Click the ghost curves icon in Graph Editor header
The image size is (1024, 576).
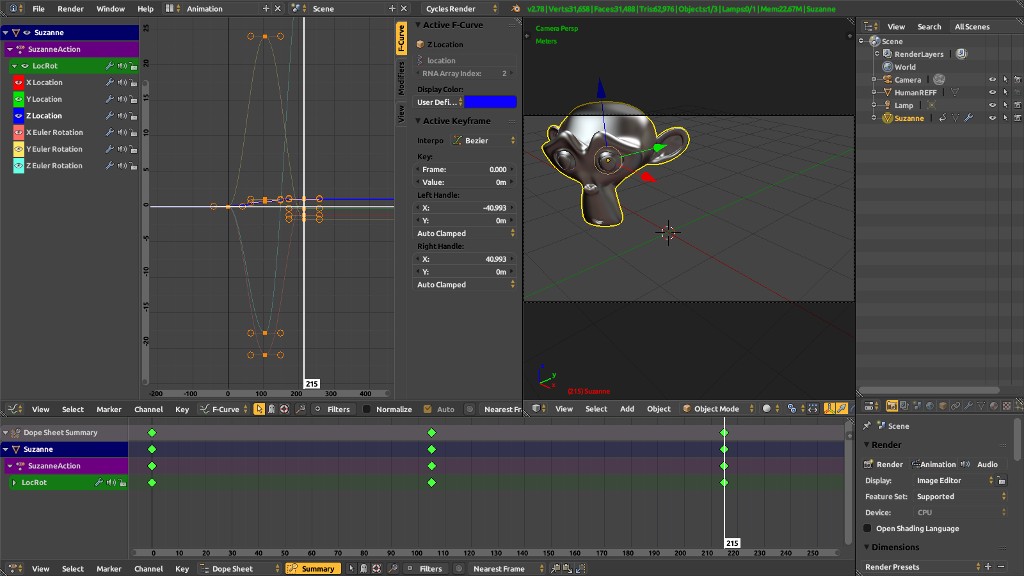click(x=272, y=409)
